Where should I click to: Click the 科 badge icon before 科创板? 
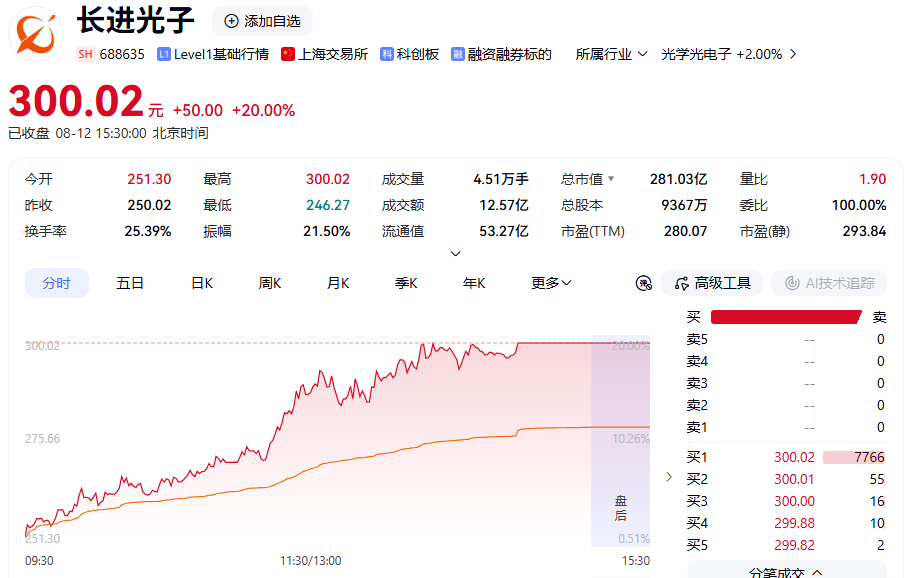387,54
